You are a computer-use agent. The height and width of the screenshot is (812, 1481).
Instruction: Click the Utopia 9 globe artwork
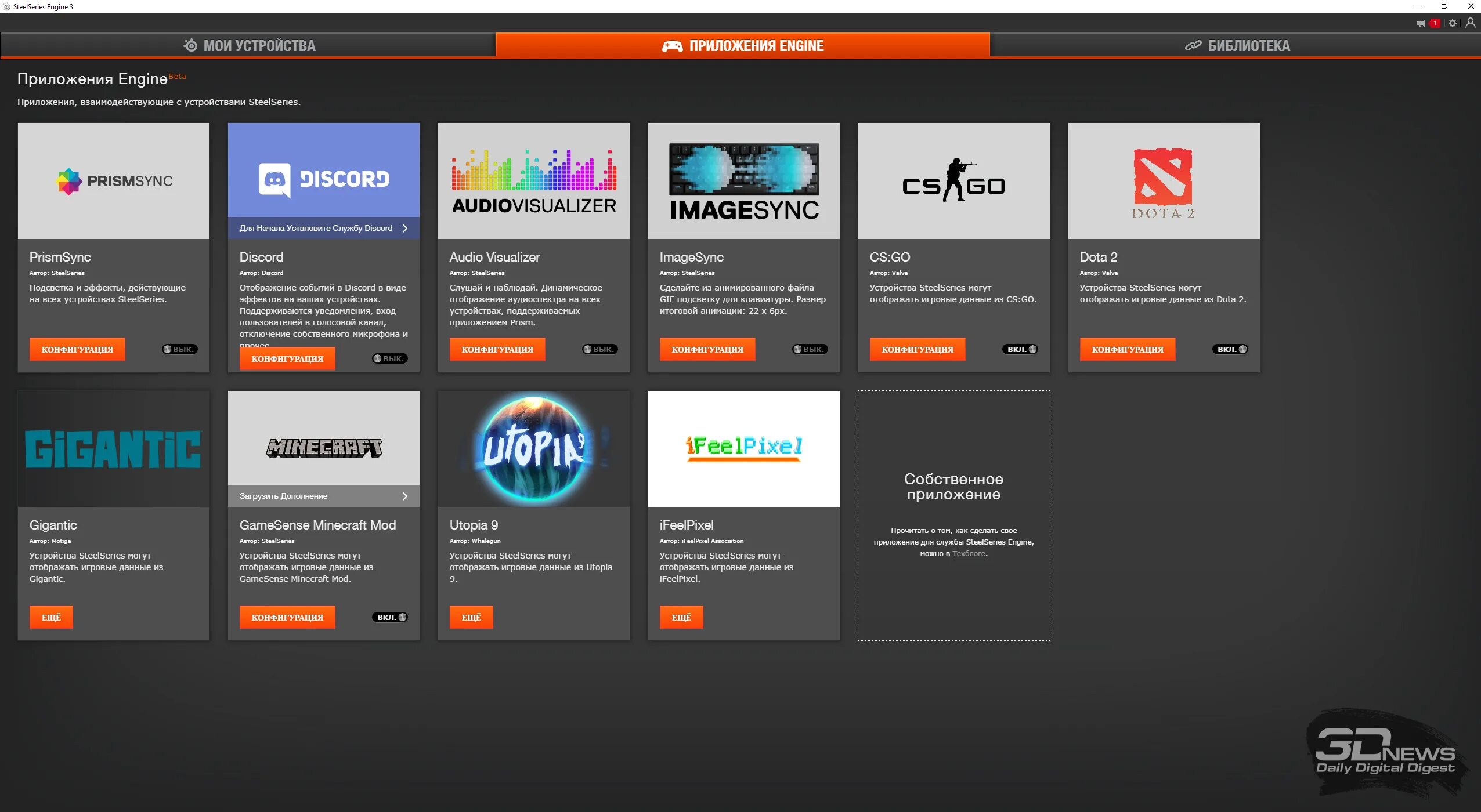[x=533, y=449]
